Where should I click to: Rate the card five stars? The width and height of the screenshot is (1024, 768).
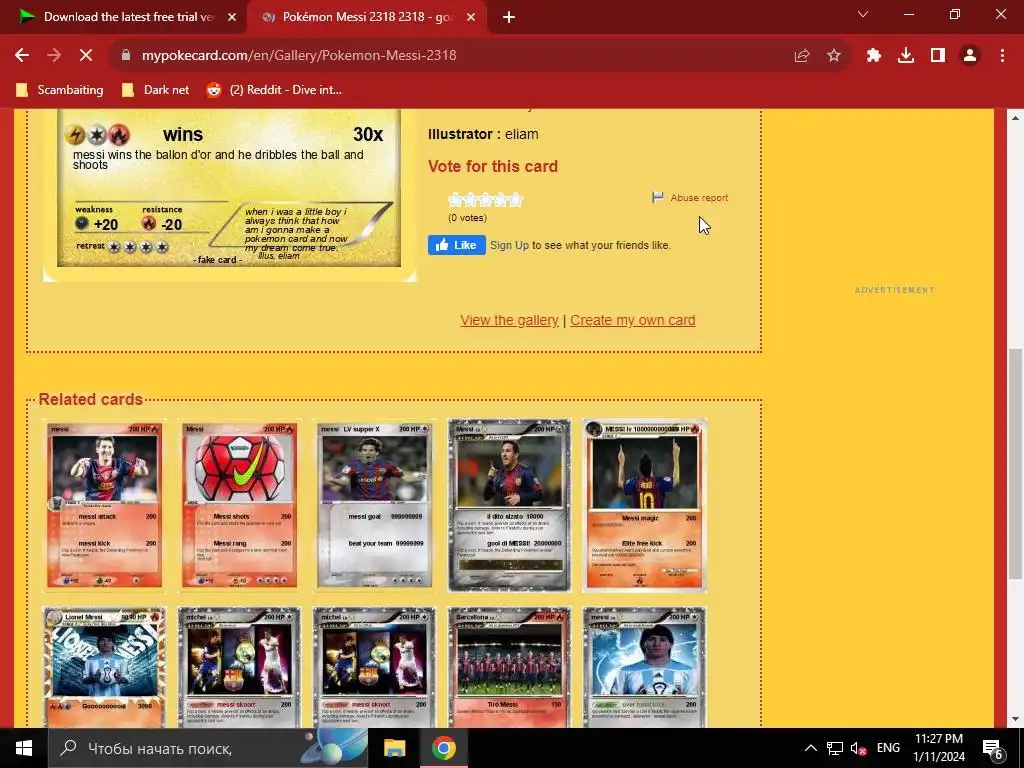point(516,200)
